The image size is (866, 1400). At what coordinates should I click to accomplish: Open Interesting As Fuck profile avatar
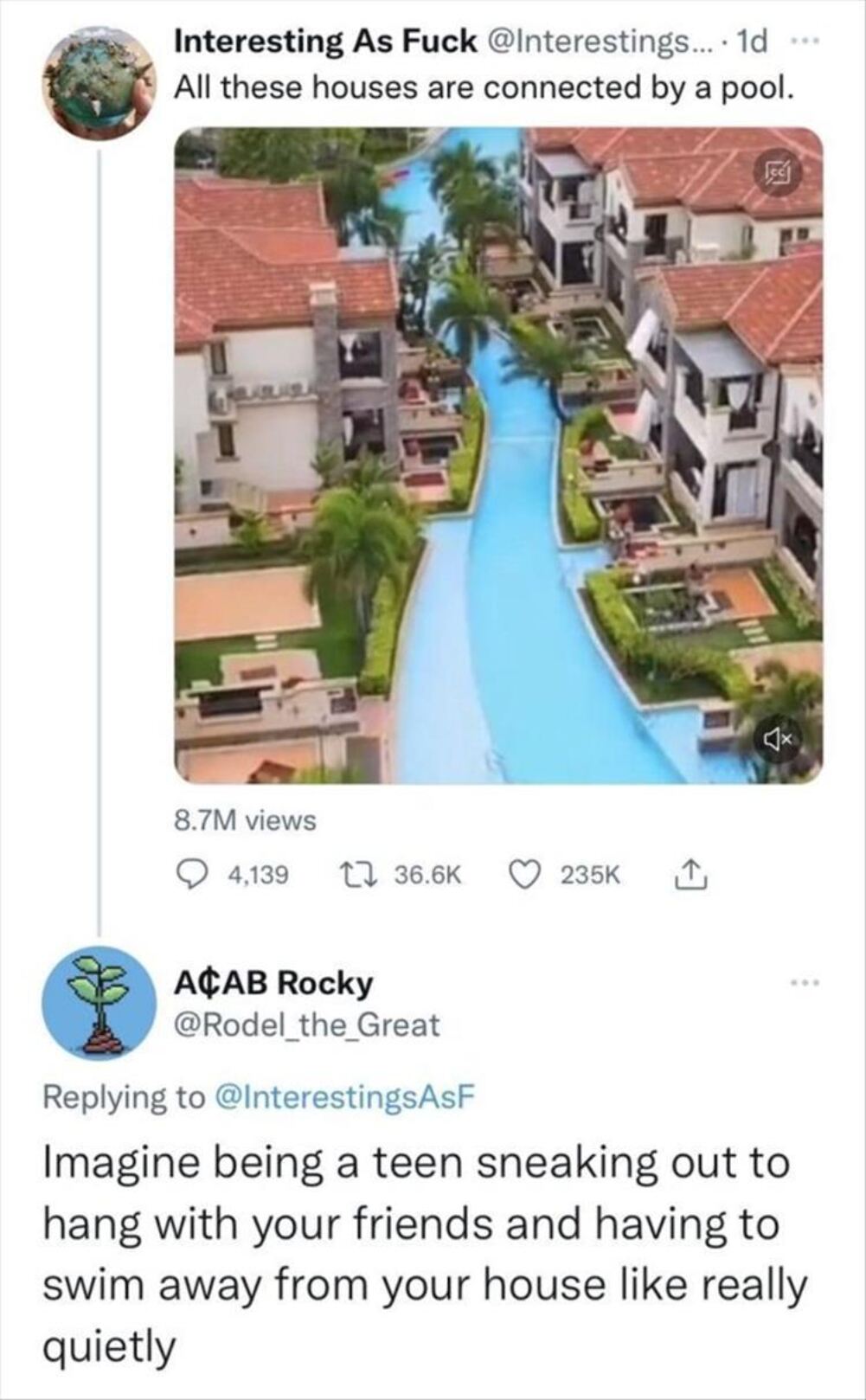pos(99,84)
